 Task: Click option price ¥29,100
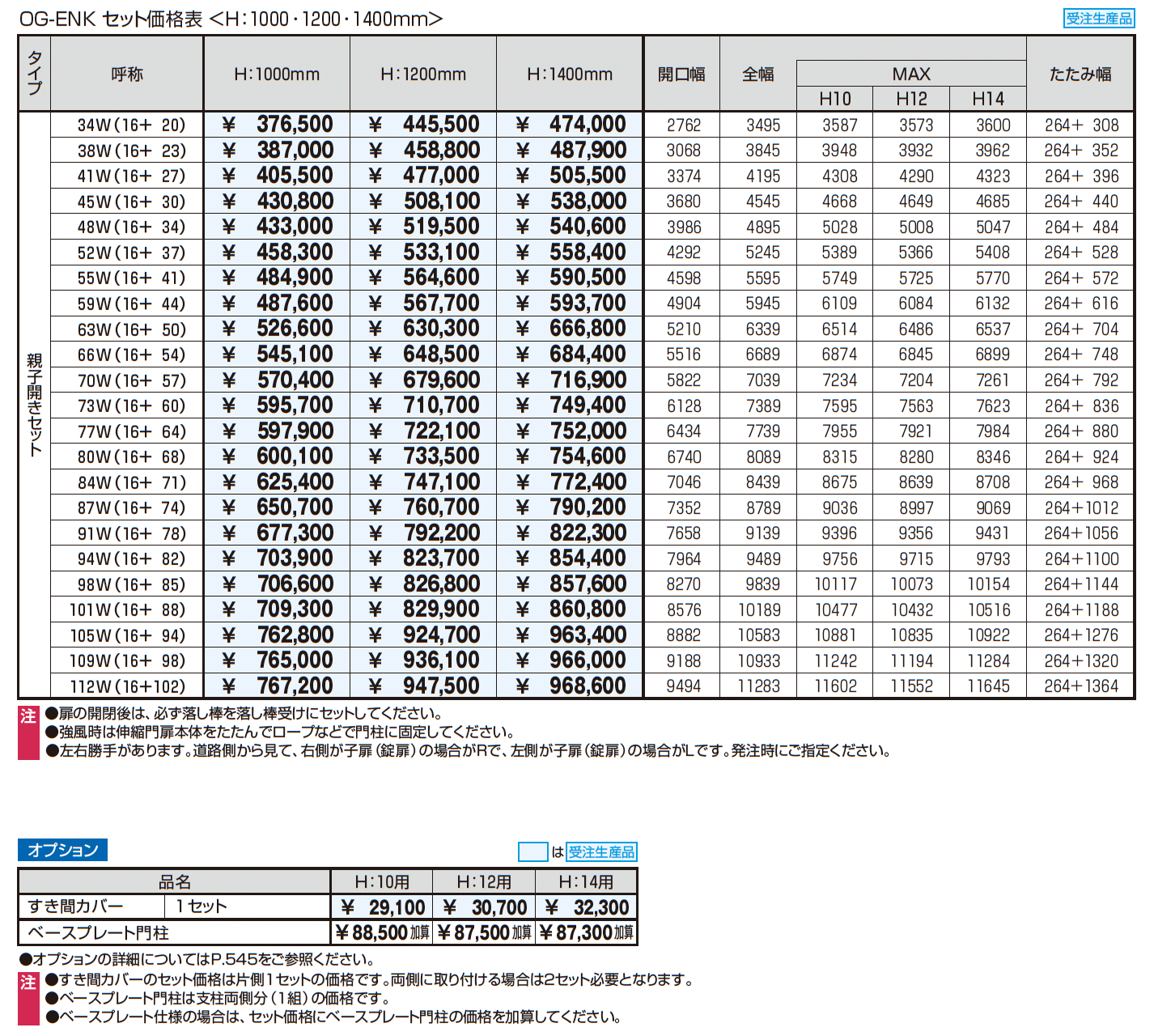(x=382, y=907)
